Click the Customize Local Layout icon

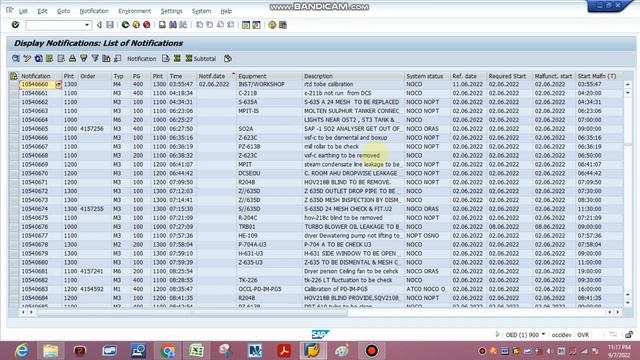[282, 25]
